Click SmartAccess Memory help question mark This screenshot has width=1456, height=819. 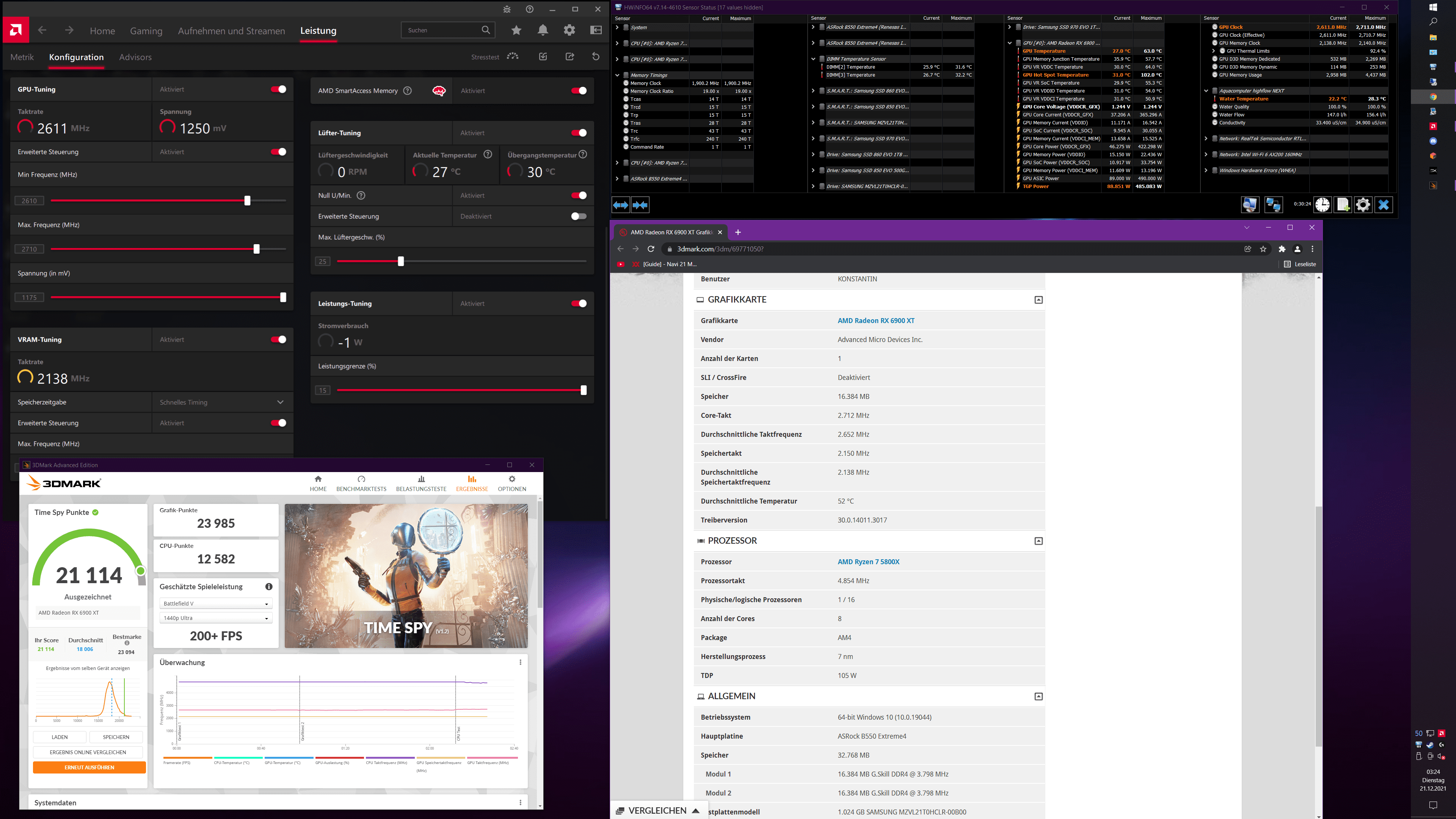coord(408,91)
